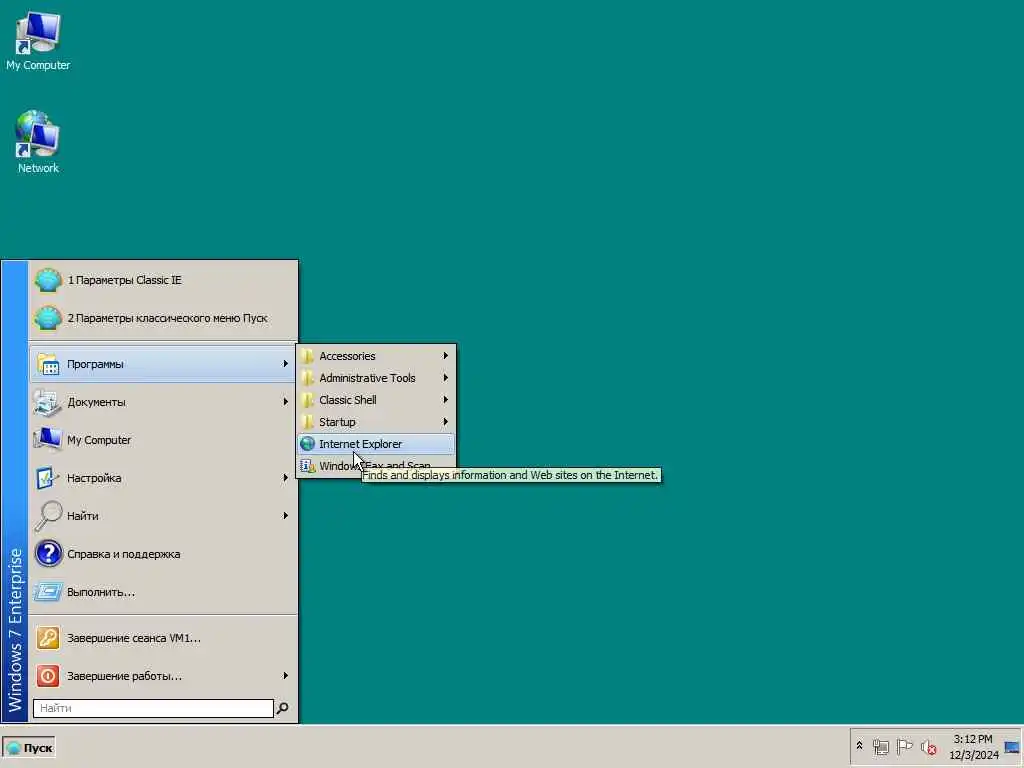Image resolution: width=1024 pixels, height=768 pixels.
Task: Click the red power icon for Завершение работы
Action: (48, 676)
